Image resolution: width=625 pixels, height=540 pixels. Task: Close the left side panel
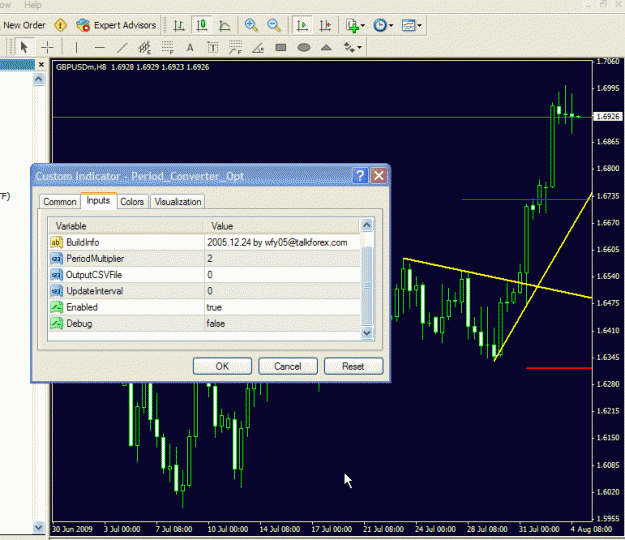(x=41, y=64)
